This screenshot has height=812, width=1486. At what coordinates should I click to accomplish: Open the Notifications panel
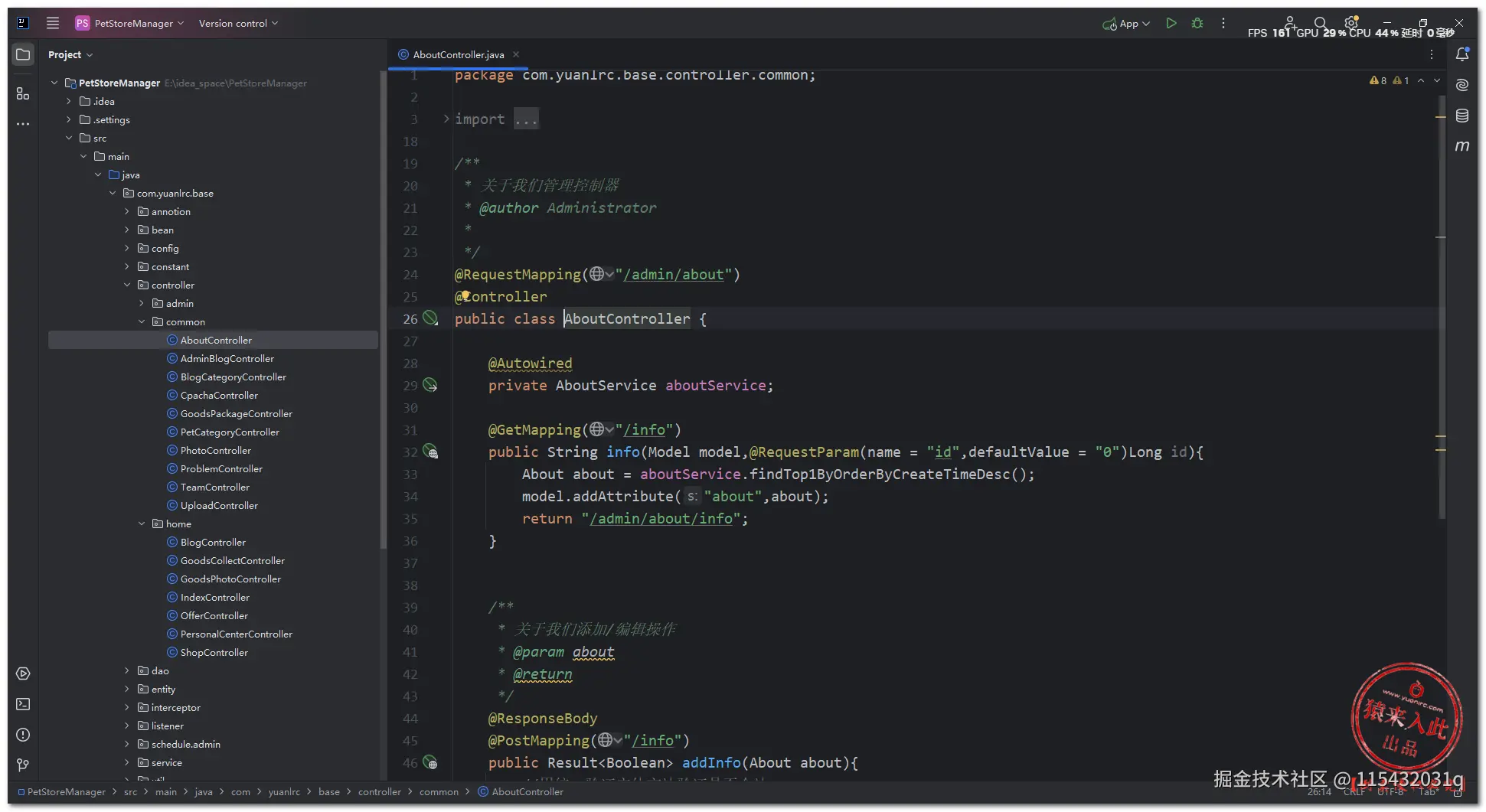pyautogui.click(x=1462, y=54)
